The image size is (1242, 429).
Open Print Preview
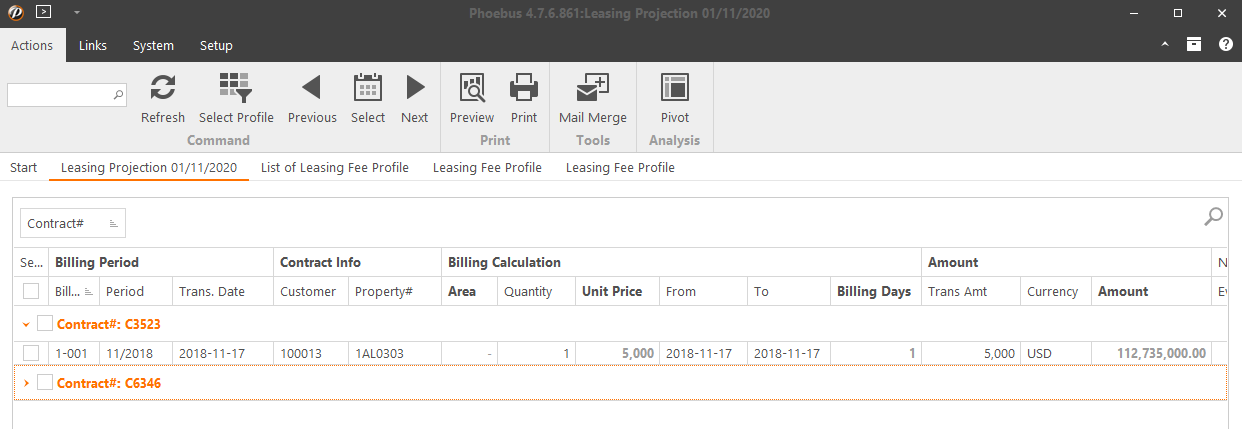472,89
